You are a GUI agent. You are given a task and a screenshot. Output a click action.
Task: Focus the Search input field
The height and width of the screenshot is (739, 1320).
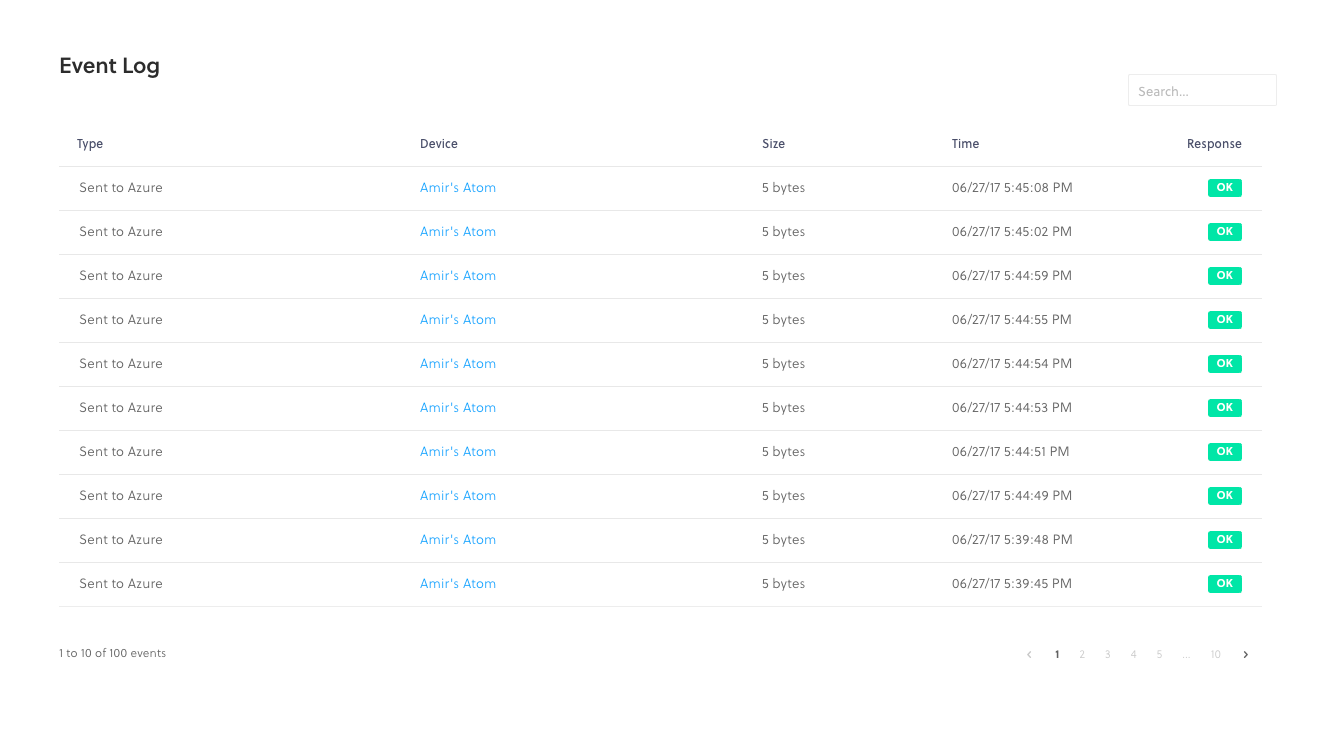[x=1201, y=91]
